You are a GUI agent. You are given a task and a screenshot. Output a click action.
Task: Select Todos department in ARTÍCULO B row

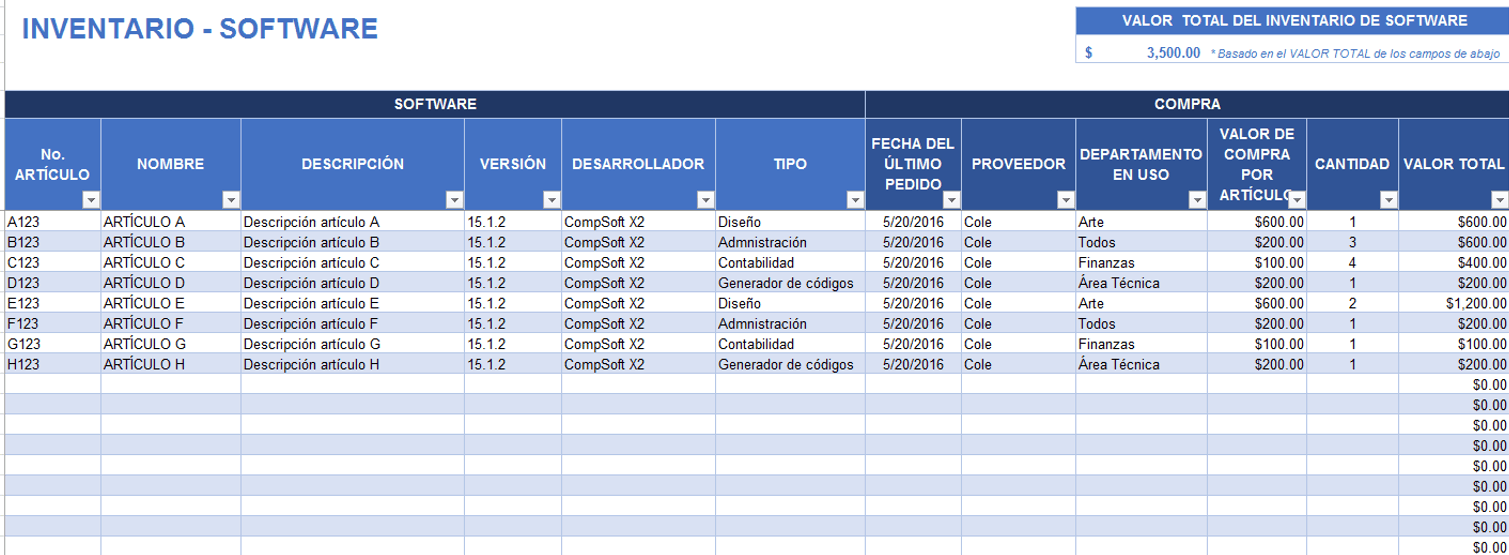(1142, 242)
